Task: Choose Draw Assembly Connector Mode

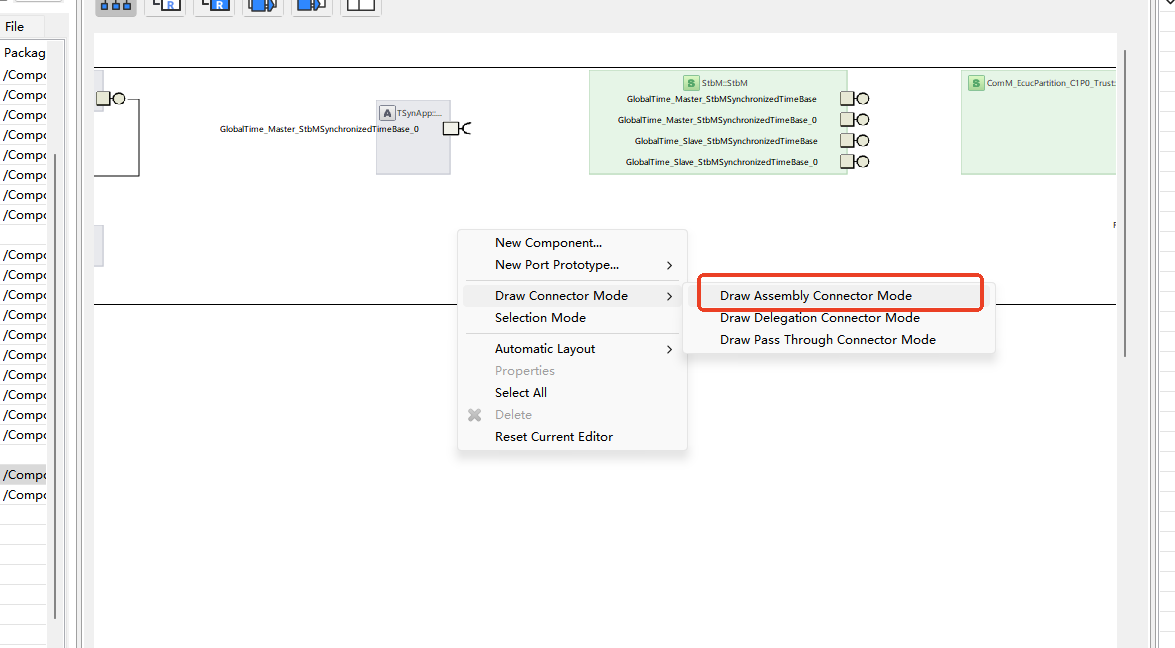Action: point(815,296)
